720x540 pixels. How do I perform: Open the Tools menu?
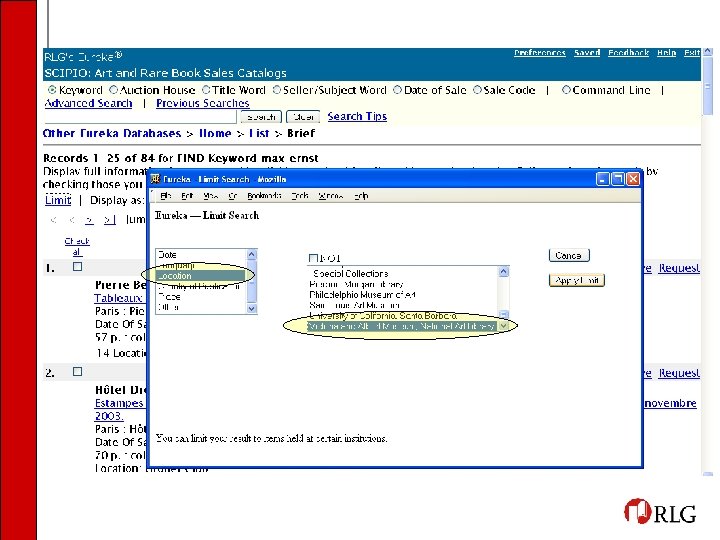coord(300,196)
